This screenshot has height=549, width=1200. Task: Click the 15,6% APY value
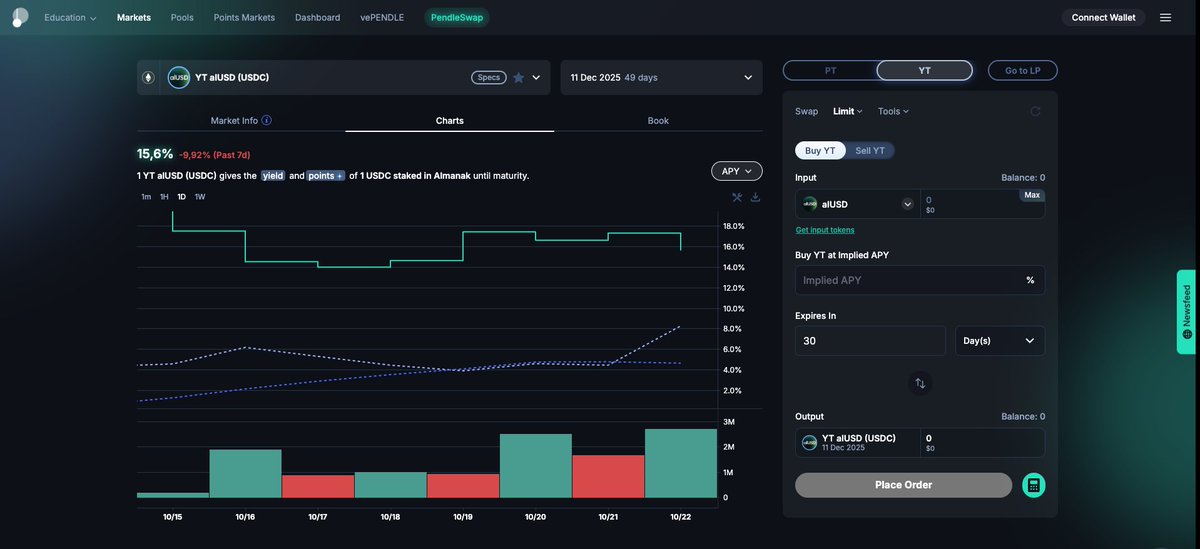(x=155, y=154)
